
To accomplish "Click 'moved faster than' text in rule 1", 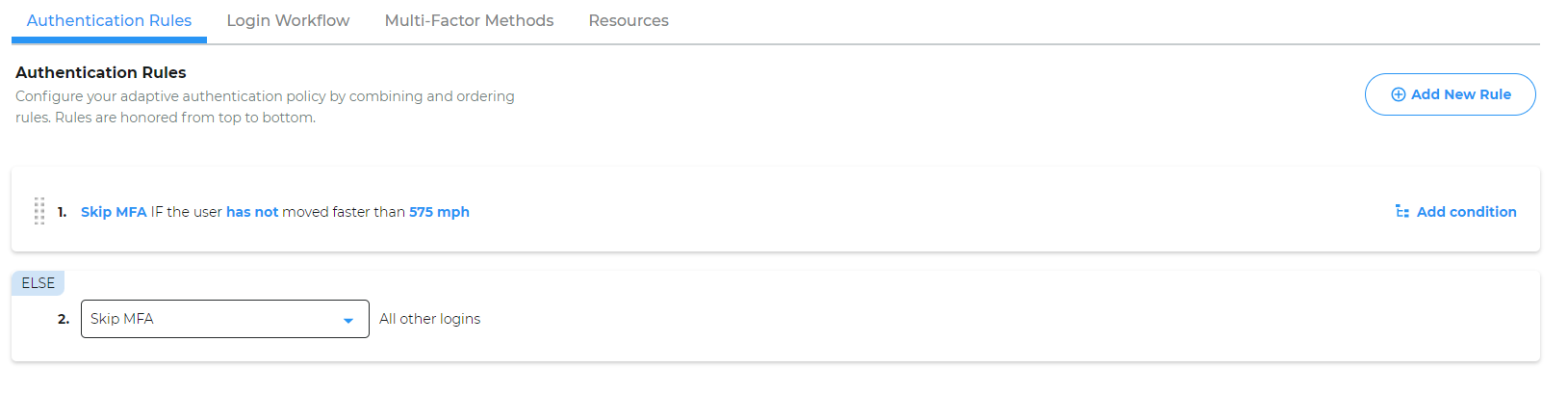I will (344, 212).
